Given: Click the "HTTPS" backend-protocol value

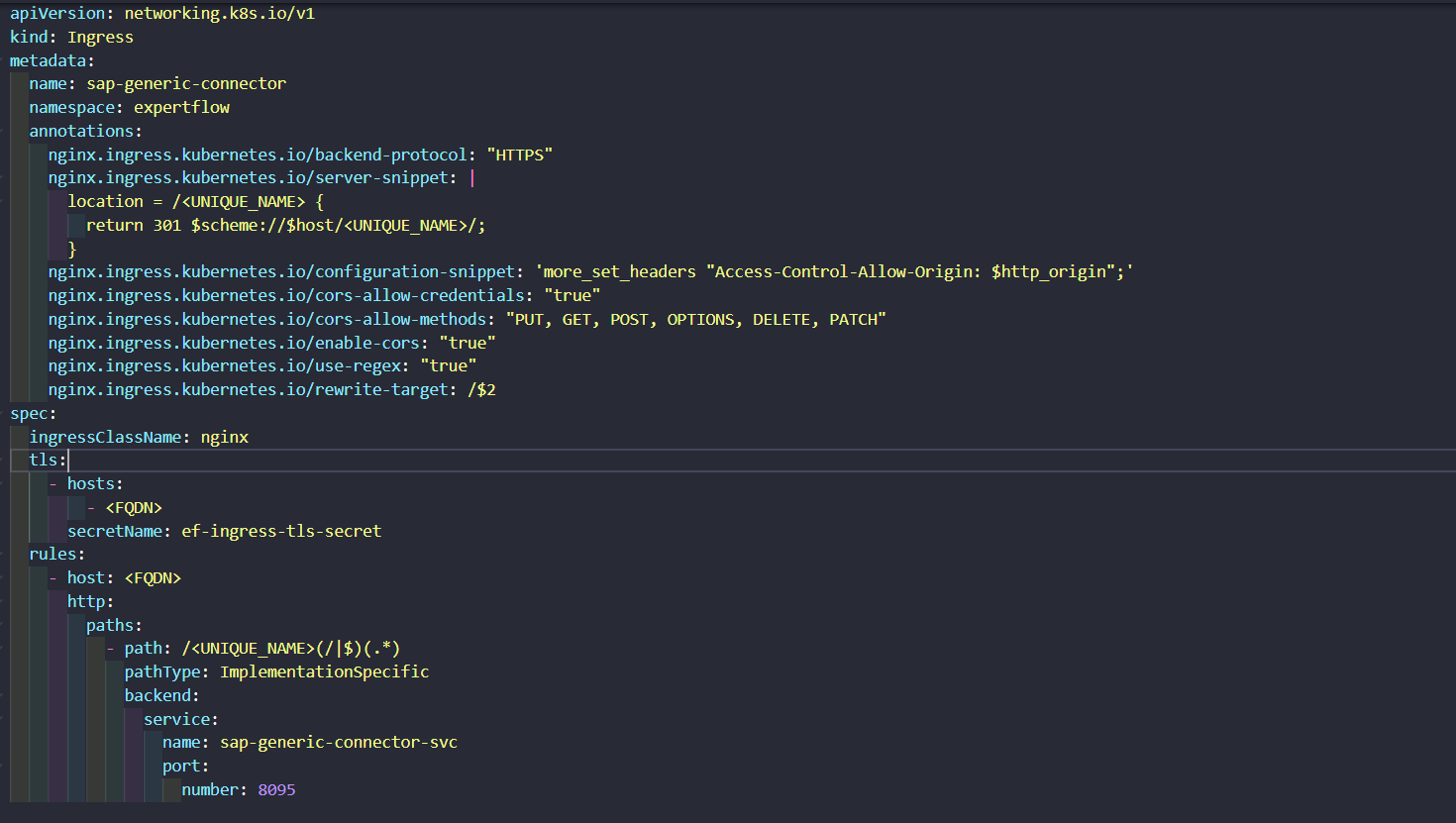Looking at the screenshot, I should point(519,155).
